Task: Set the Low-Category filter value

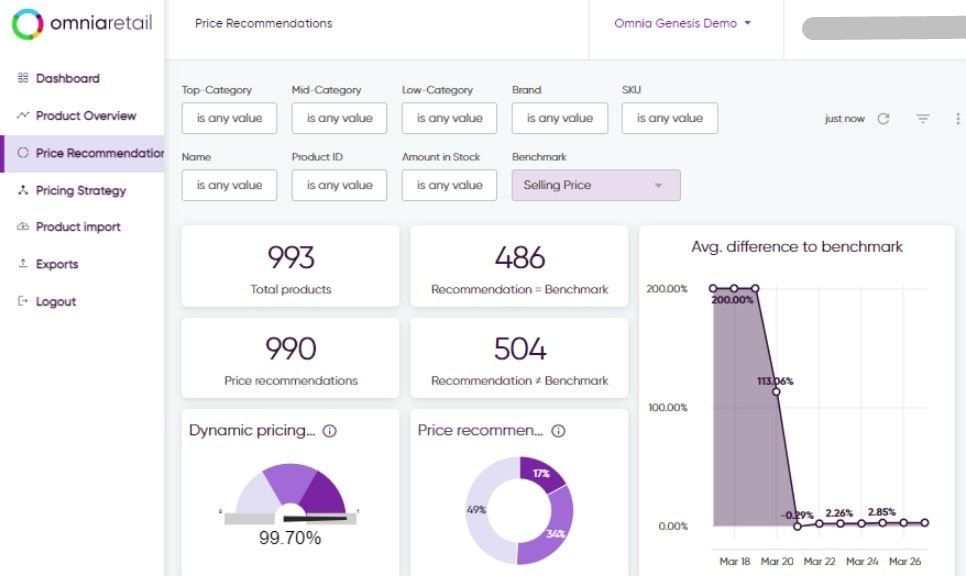Action: [449, 118]
